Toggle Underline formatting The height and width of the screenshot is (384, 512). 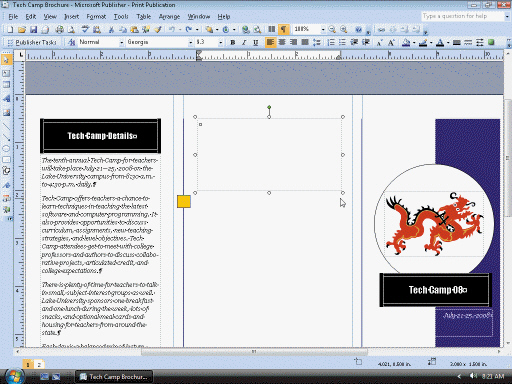tap(255, 42)
